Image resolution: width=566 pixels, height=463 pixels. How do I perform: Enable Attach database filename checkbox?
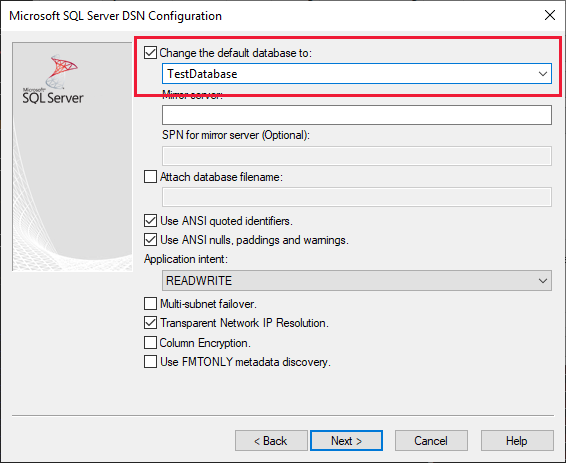[150, 177]
